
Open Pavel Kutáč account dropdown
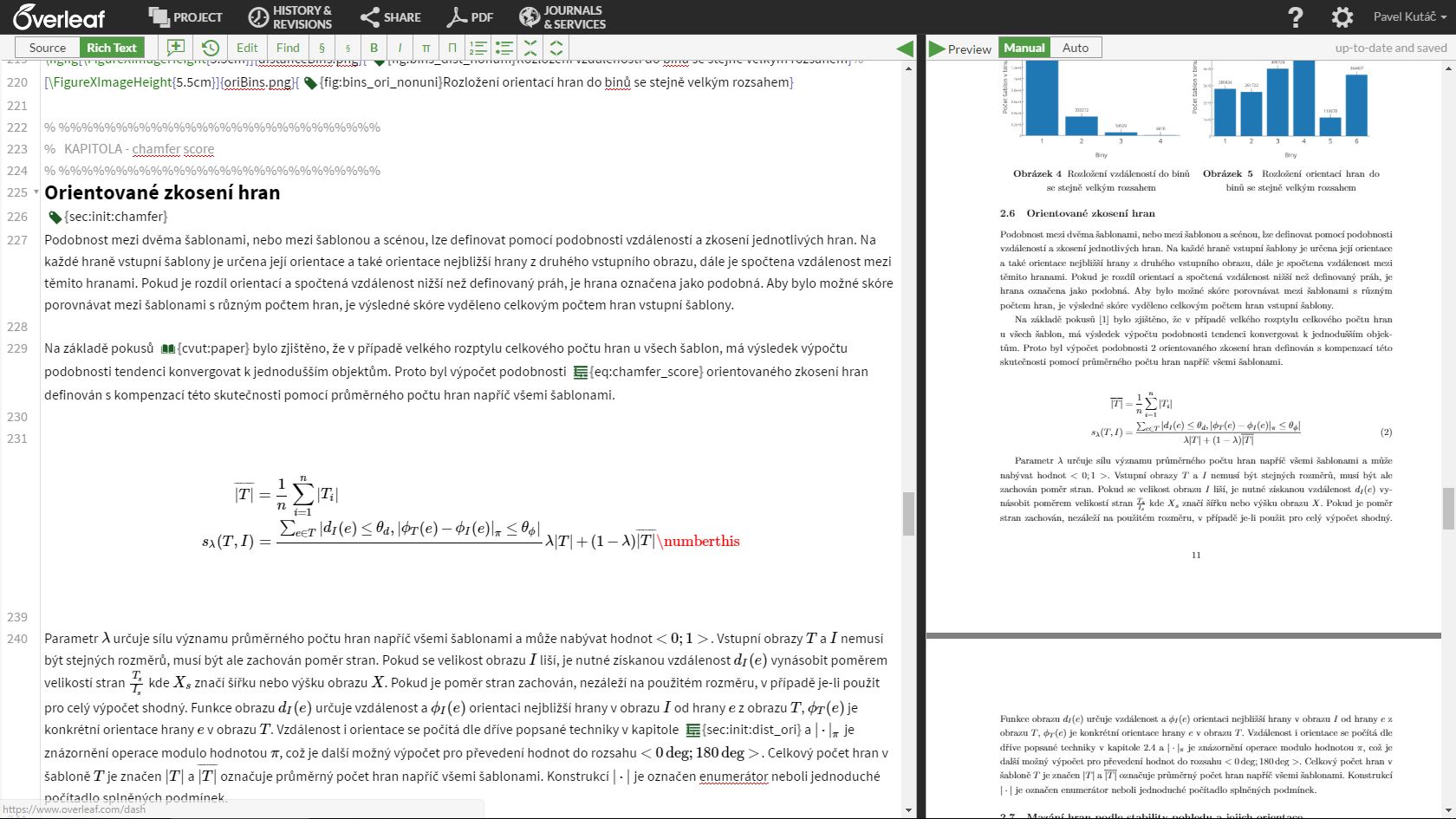[x=1409, y=16]
